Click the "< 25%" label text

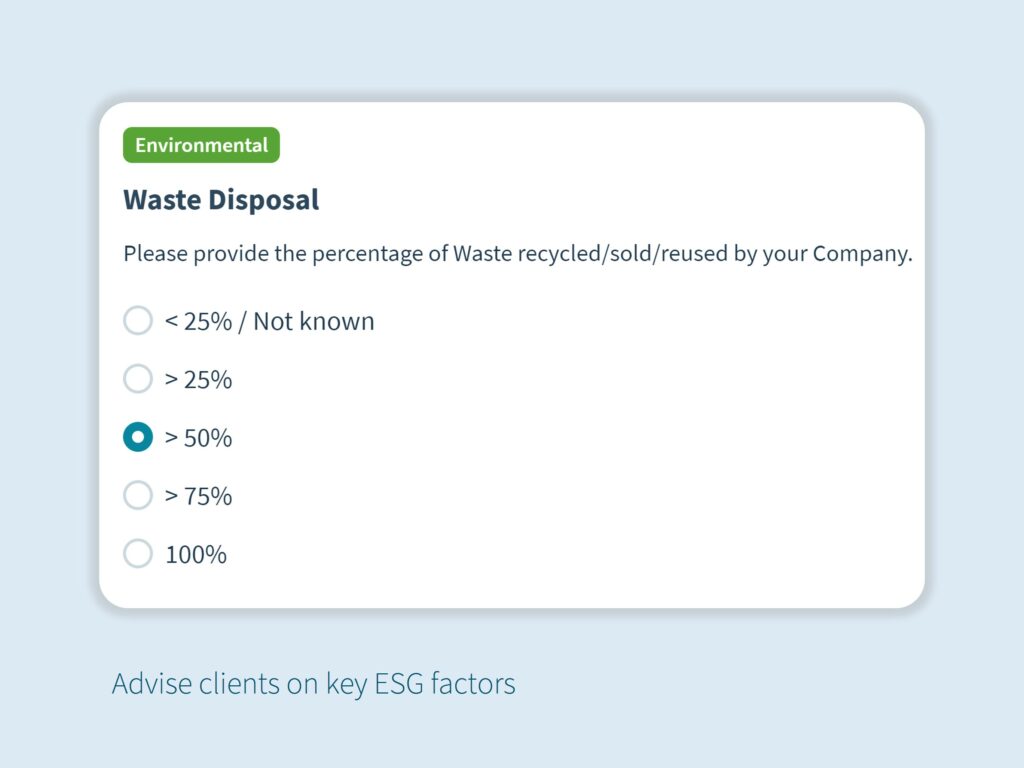tap(198, 322)
